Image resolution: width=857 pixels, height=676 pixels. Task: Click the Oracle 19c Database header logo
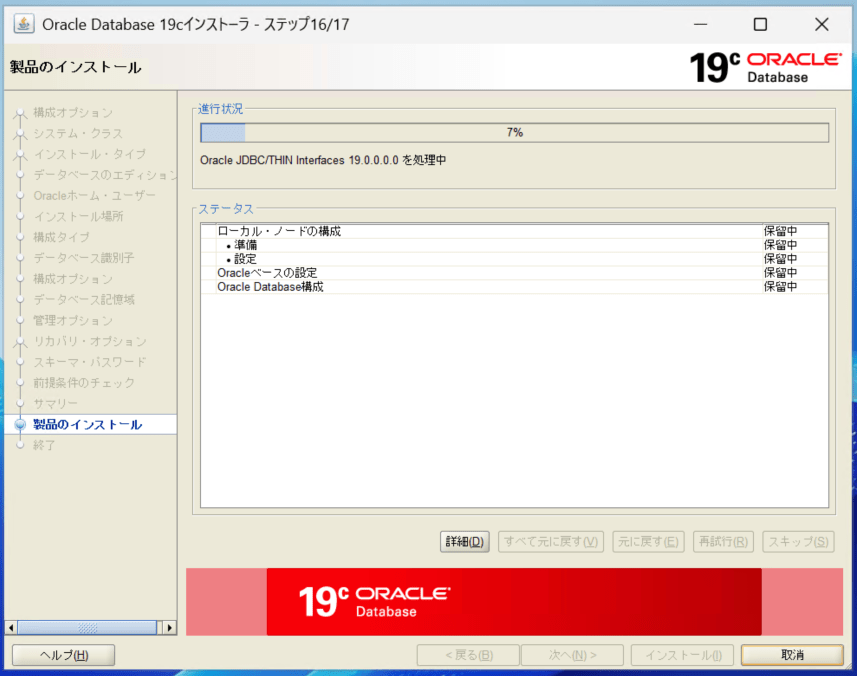coord(765,67)
